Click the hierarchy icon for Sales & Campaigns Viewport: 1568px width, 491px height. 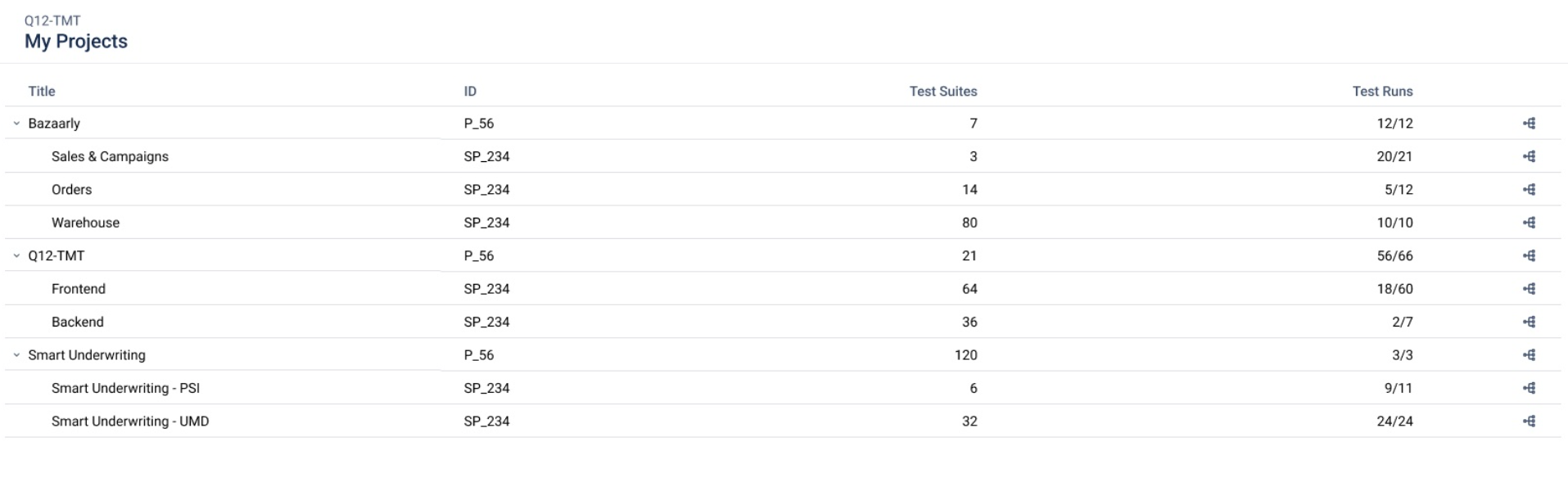[x=1529, y=156]
